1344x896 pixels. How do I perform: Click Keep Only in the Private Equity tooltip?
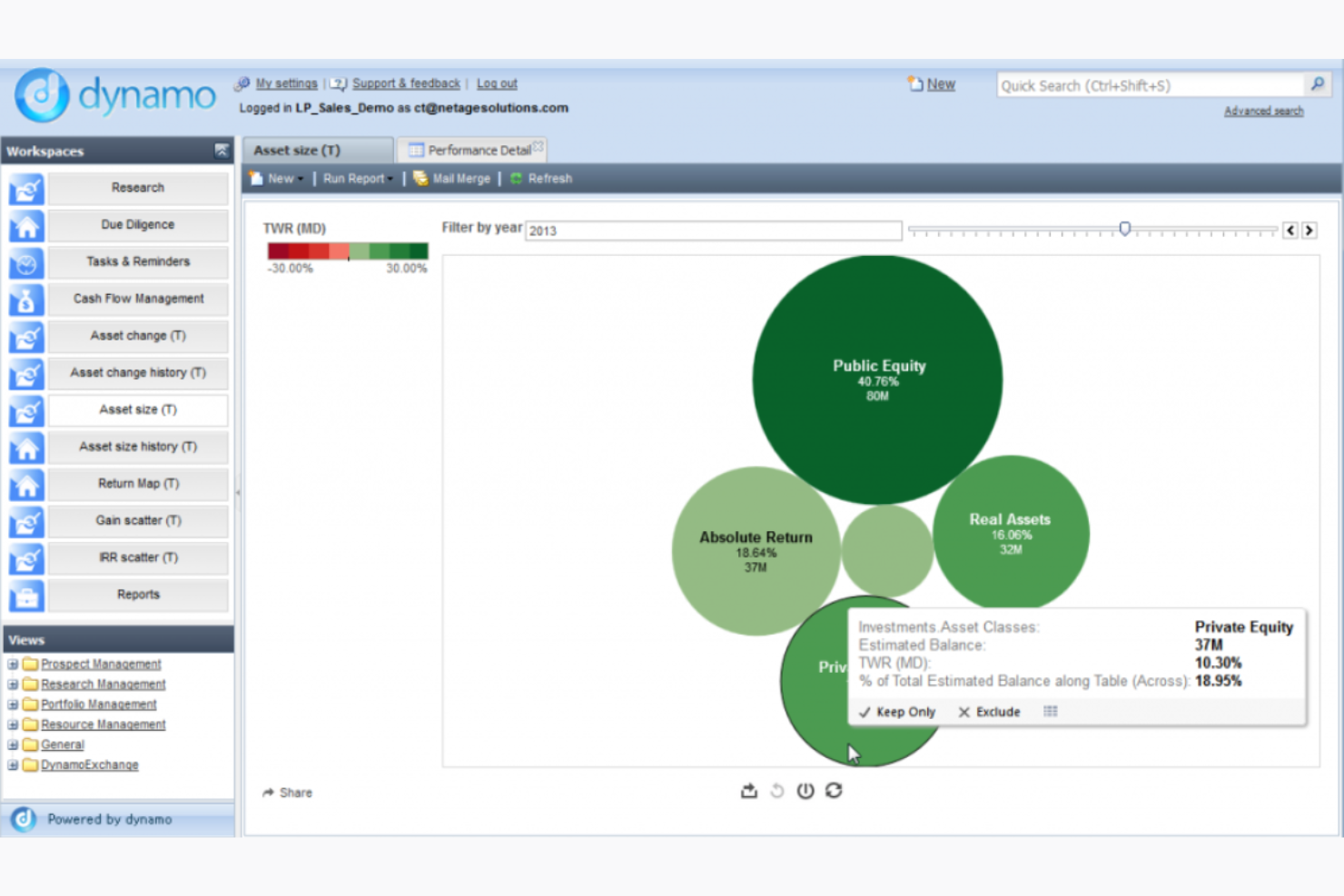897,712
